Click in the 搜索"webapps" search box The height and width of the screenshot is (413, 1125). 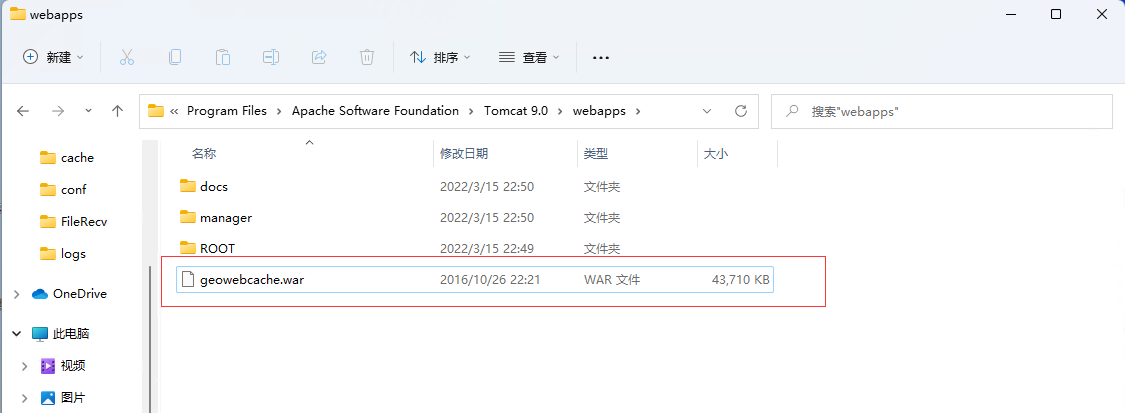coord(941,111)
